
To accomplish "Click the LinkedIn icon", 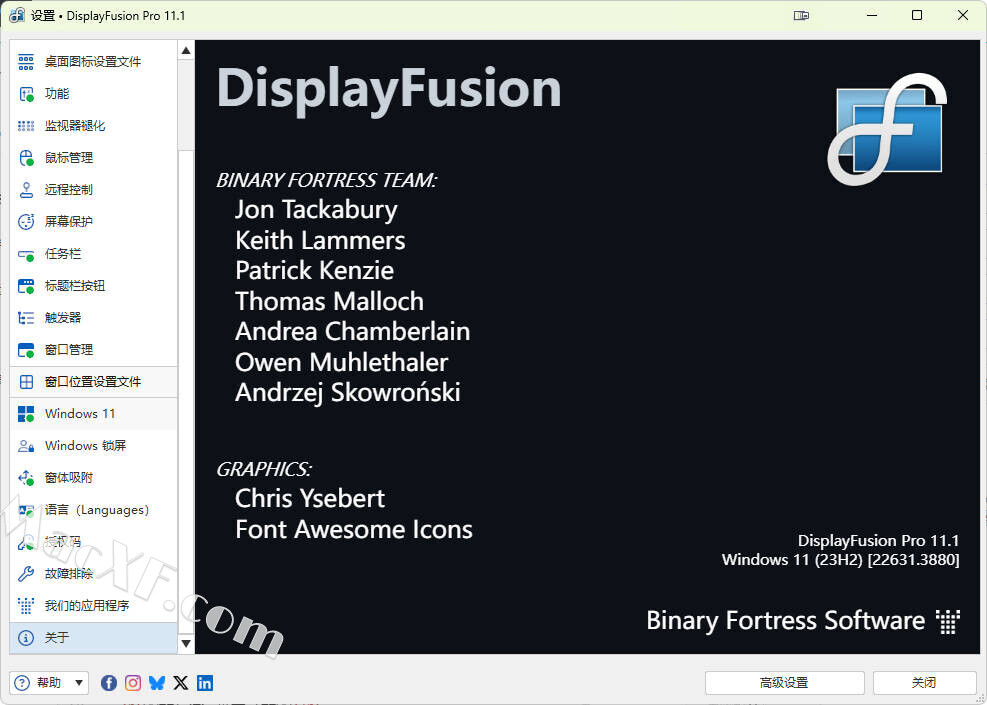I will click(205, 683).
